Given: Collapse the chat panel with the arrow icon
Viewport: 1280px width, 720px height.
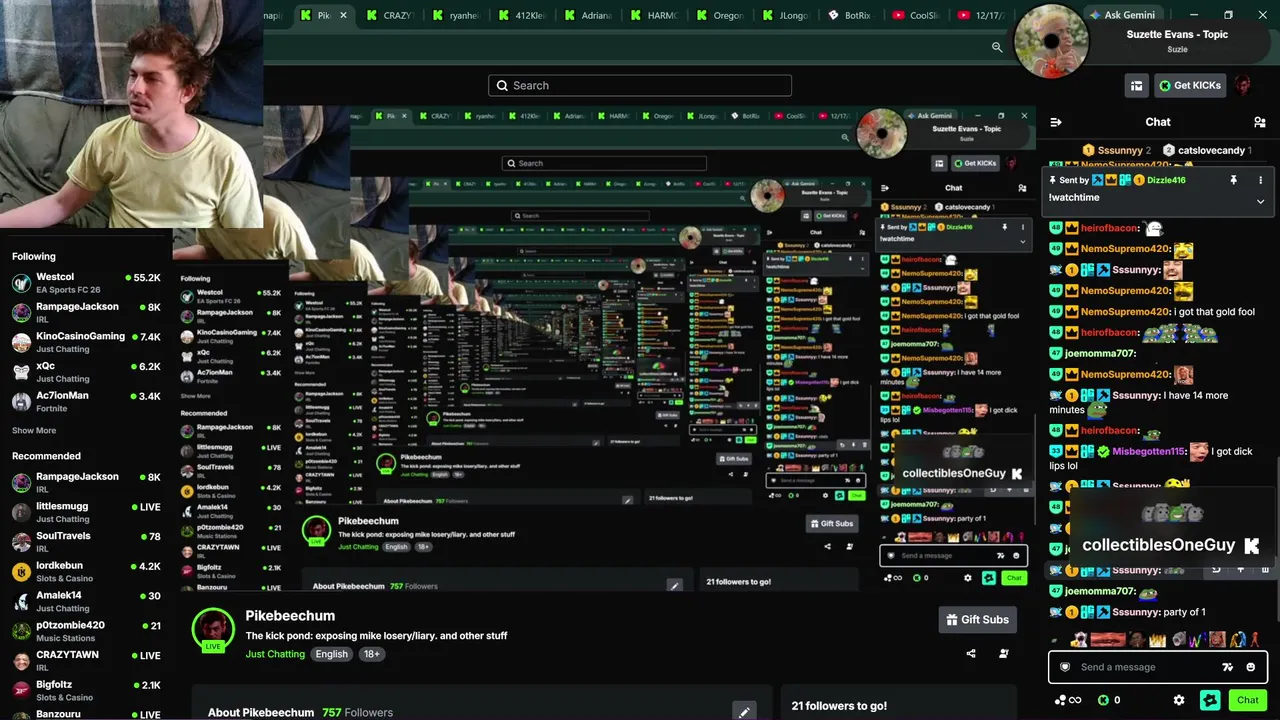Looking at the screenshot, I should point(1055,122).
